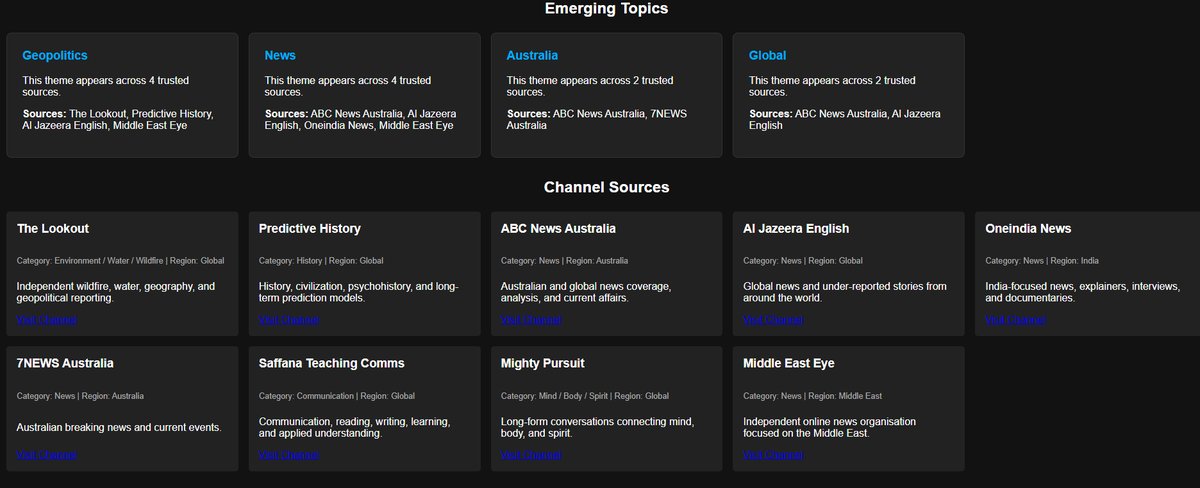This screenshot has height=488, width=1200.
Task: Open Visit Channel link for 7NEWS Australia
Action: tap(47, 455)
